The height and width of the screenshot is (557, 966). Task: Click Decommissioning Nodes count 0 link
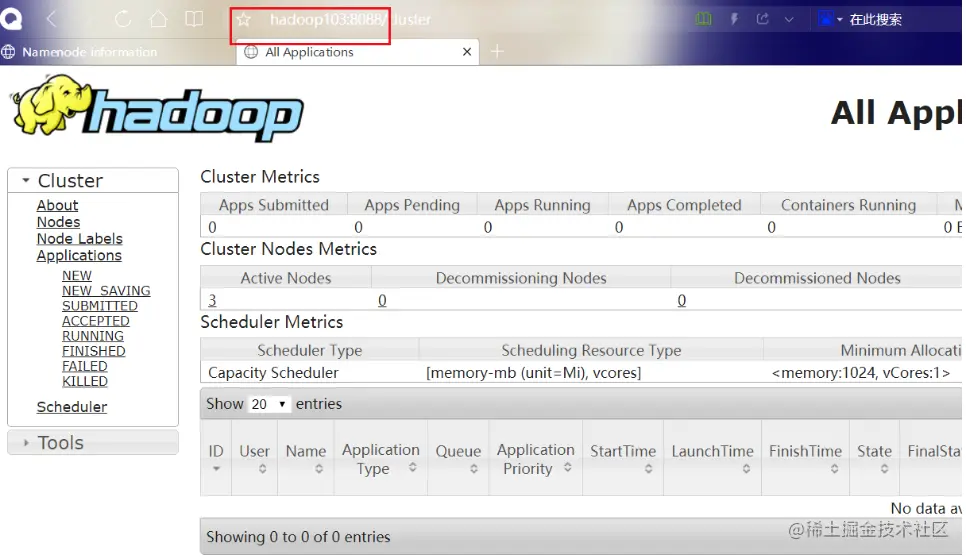[x=382, y=300]
